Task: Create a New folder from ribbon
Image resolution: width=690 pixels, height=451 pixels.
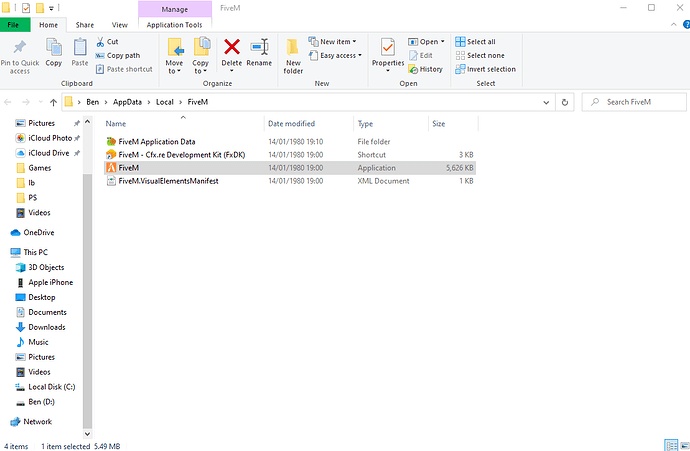Action: point(293,56)
